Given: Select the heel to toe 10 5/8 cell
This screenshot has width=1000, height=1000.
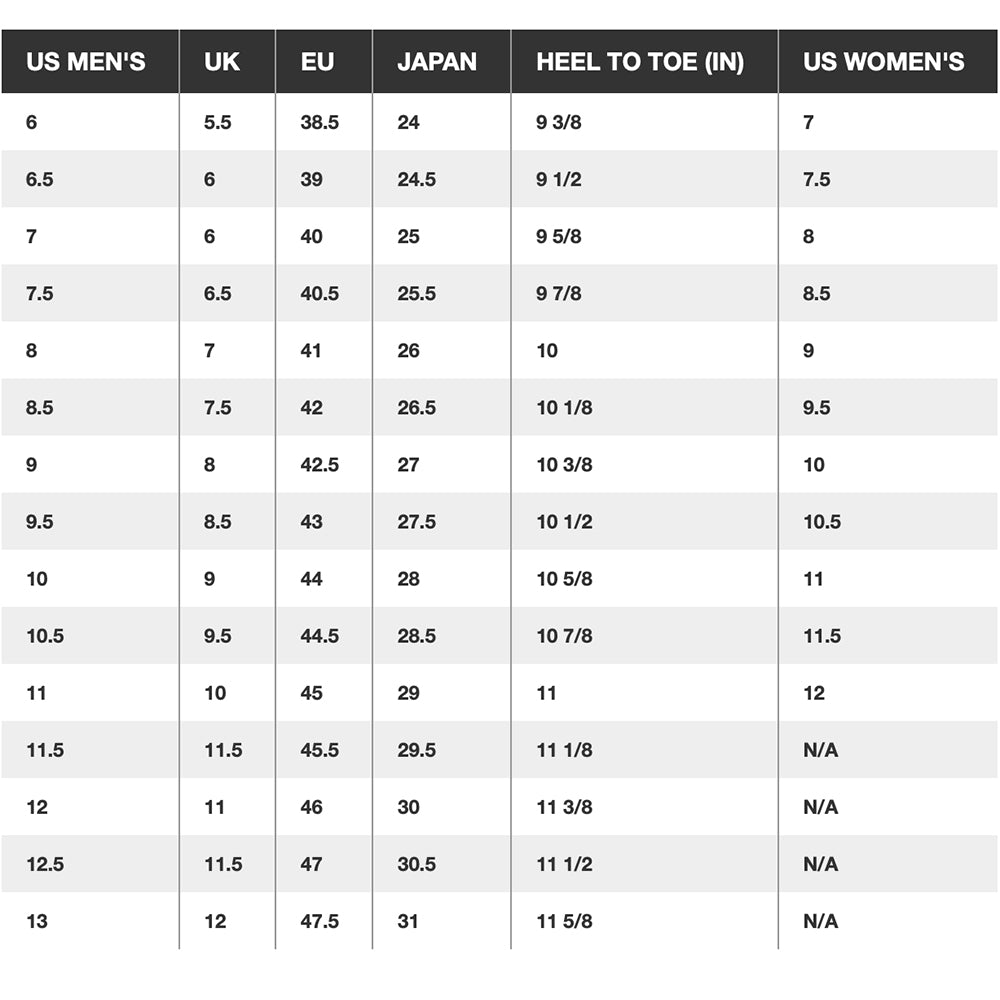Looking at the screenshot, I should 565,579.
